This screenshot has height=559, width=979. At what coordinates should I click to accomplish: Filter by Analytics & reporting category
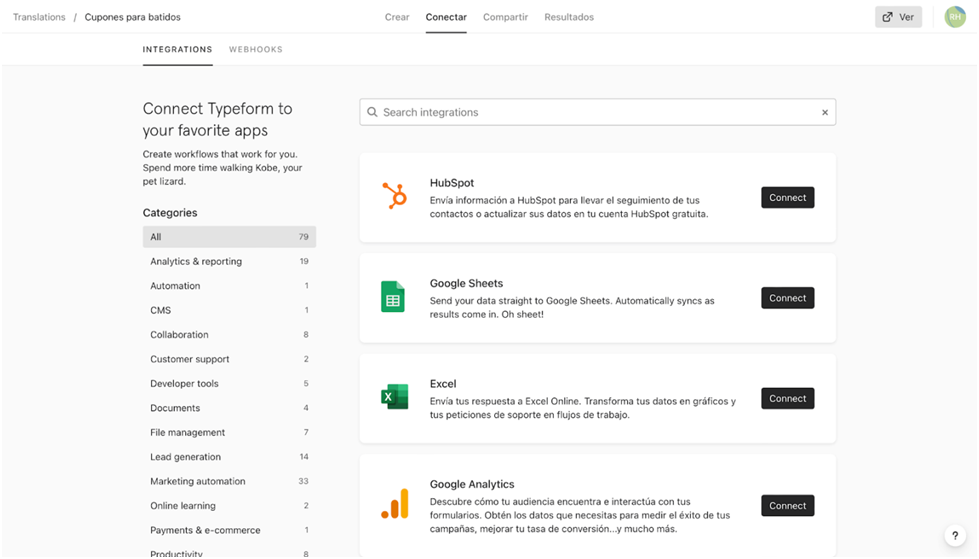pyautogui.click(x=229, y=261)
